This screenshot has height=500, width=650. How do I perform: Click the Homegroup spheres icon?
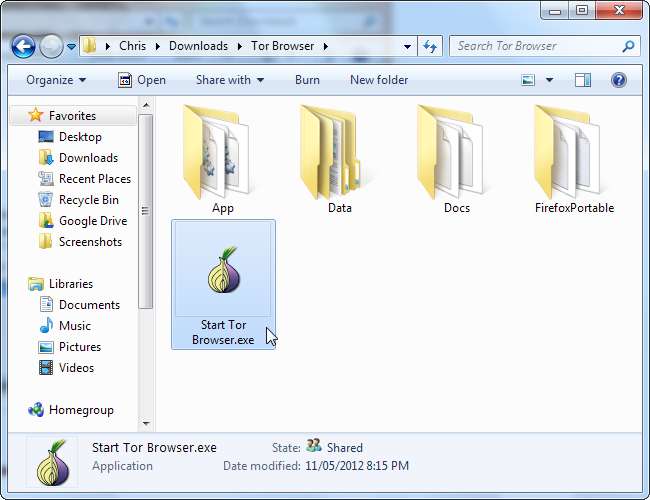pos(36,410)
